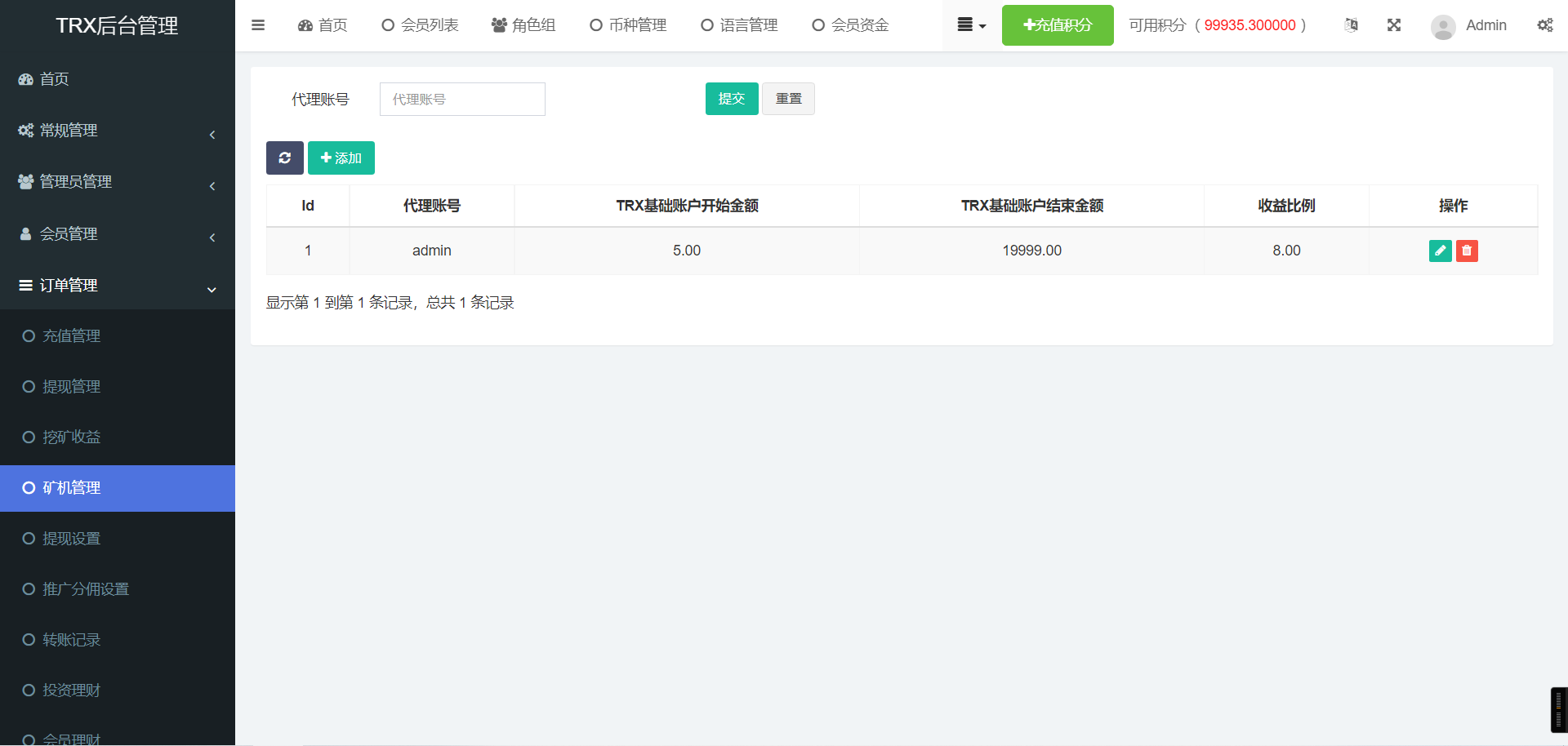Viewport: 1568px width, 746px height.
Task: Open the 会员列表 top tab
Action: point(421,25)
